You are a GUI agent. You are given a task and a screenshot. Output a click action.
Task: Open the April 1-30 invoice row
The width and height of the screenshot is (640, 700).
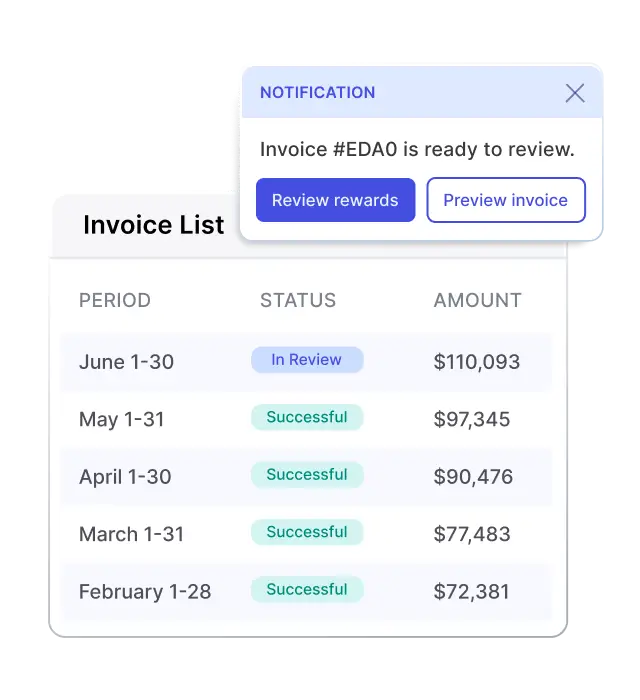pos(306,477)
